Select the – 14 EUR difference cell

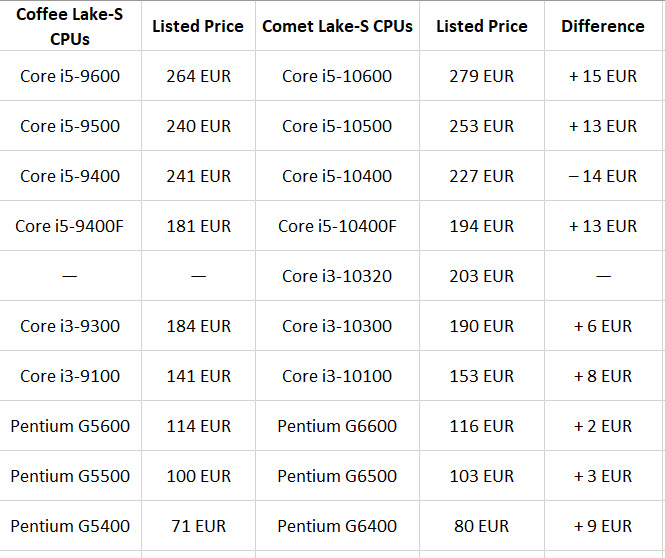click(x=603, y=176)
